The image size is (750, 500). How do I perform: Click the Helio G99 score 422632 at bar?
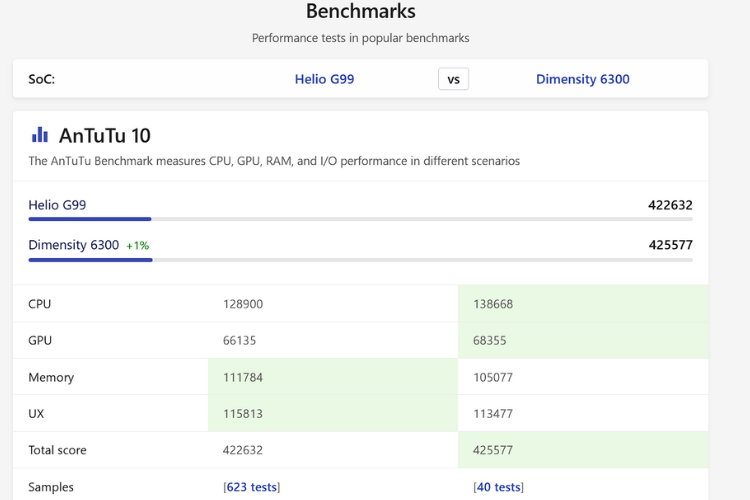click(670, 205)
